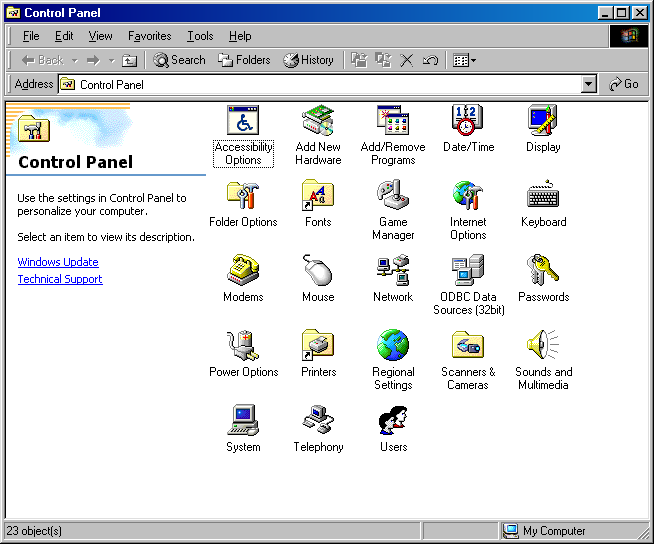Toggle the Folders pane button
The image size is (654, 544).
coord(244,60)
